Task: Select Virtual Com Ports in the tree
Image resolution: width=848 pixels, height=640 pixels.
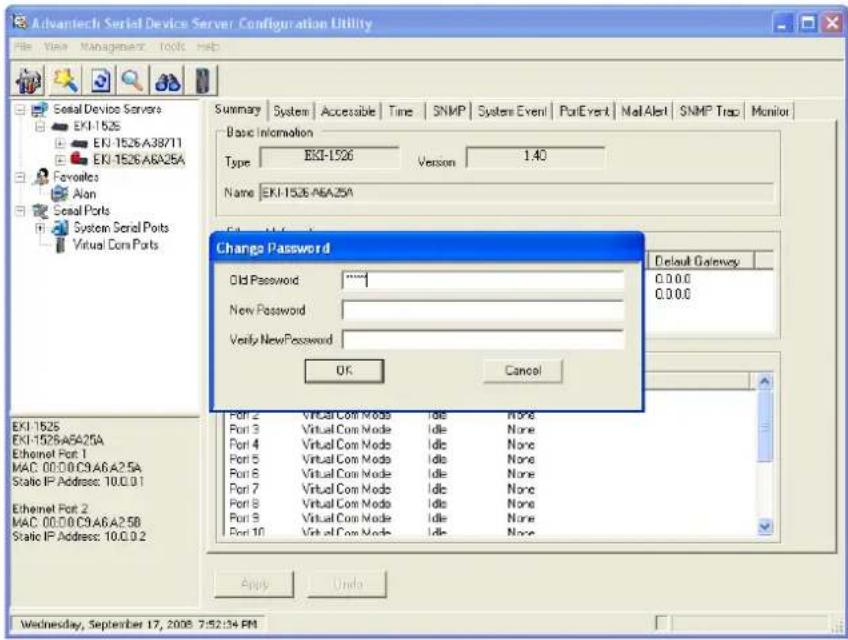Action: pyautogui.click(x=116, y=245)
